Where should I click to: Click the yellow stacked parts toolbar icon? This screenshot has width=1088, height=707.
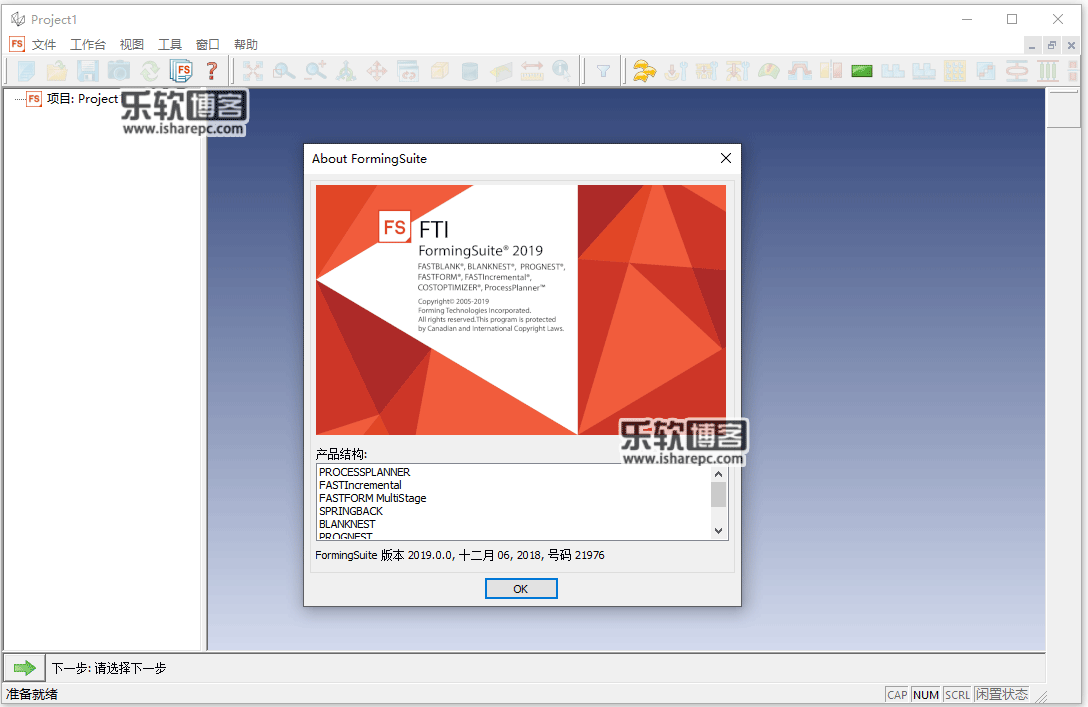click(x=645, y=70)
